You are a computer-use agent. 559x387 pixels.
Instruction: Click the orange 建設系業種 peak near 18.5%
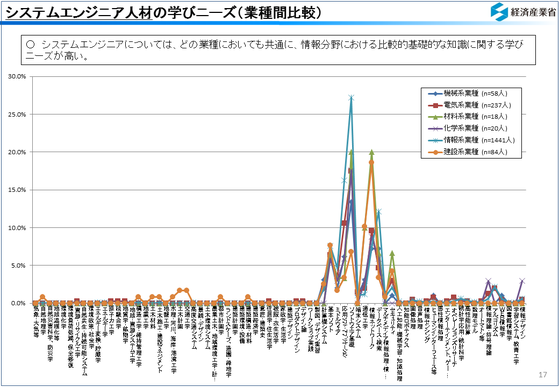click(371, 162)
